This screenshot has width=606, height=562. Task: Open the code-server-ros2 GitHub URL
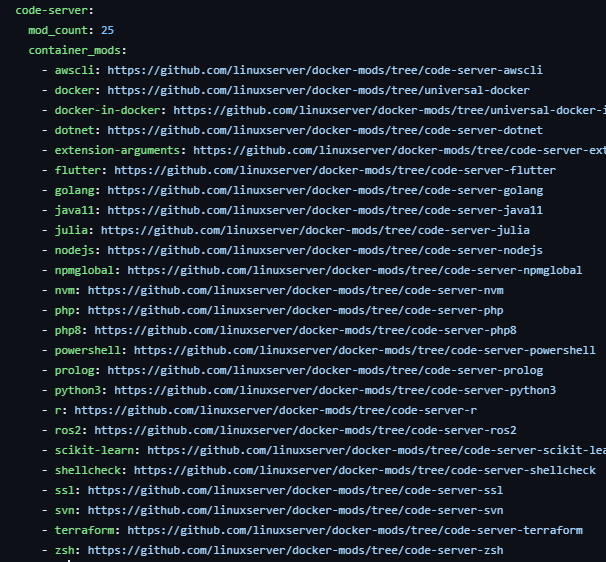pyautogui.click(x=305, y=431)
